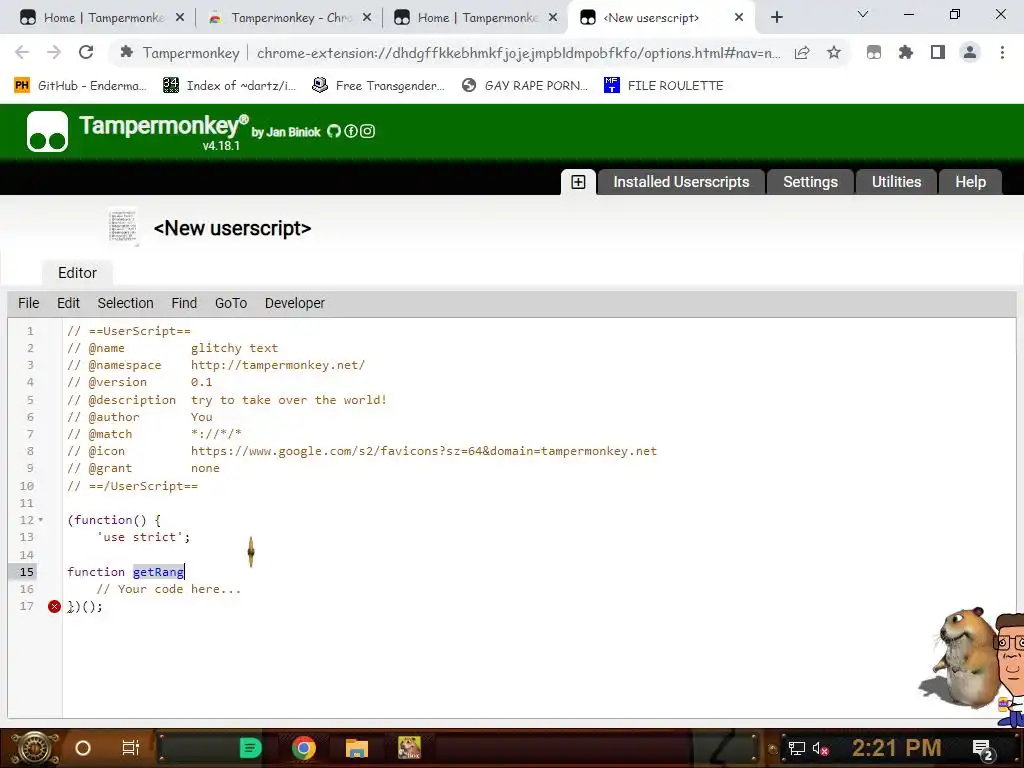
Task: Click the @name glitchy text line
Action: click(172, 348)
